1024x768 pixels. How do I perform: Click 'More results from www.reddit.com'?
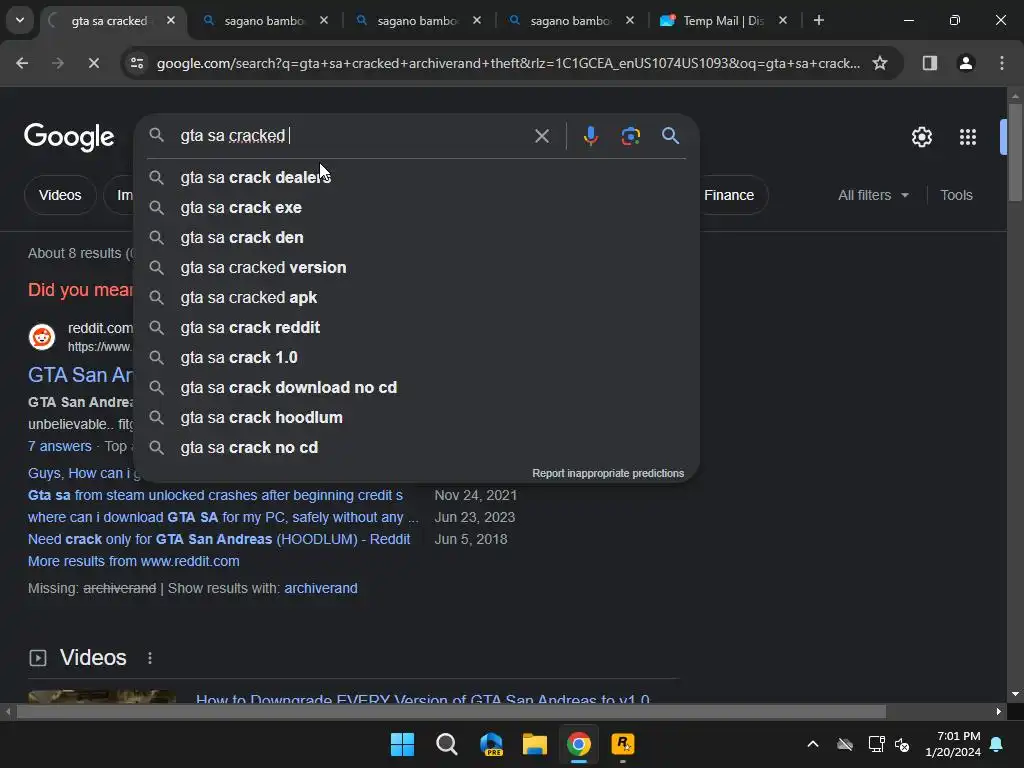[x=133, y=562]
